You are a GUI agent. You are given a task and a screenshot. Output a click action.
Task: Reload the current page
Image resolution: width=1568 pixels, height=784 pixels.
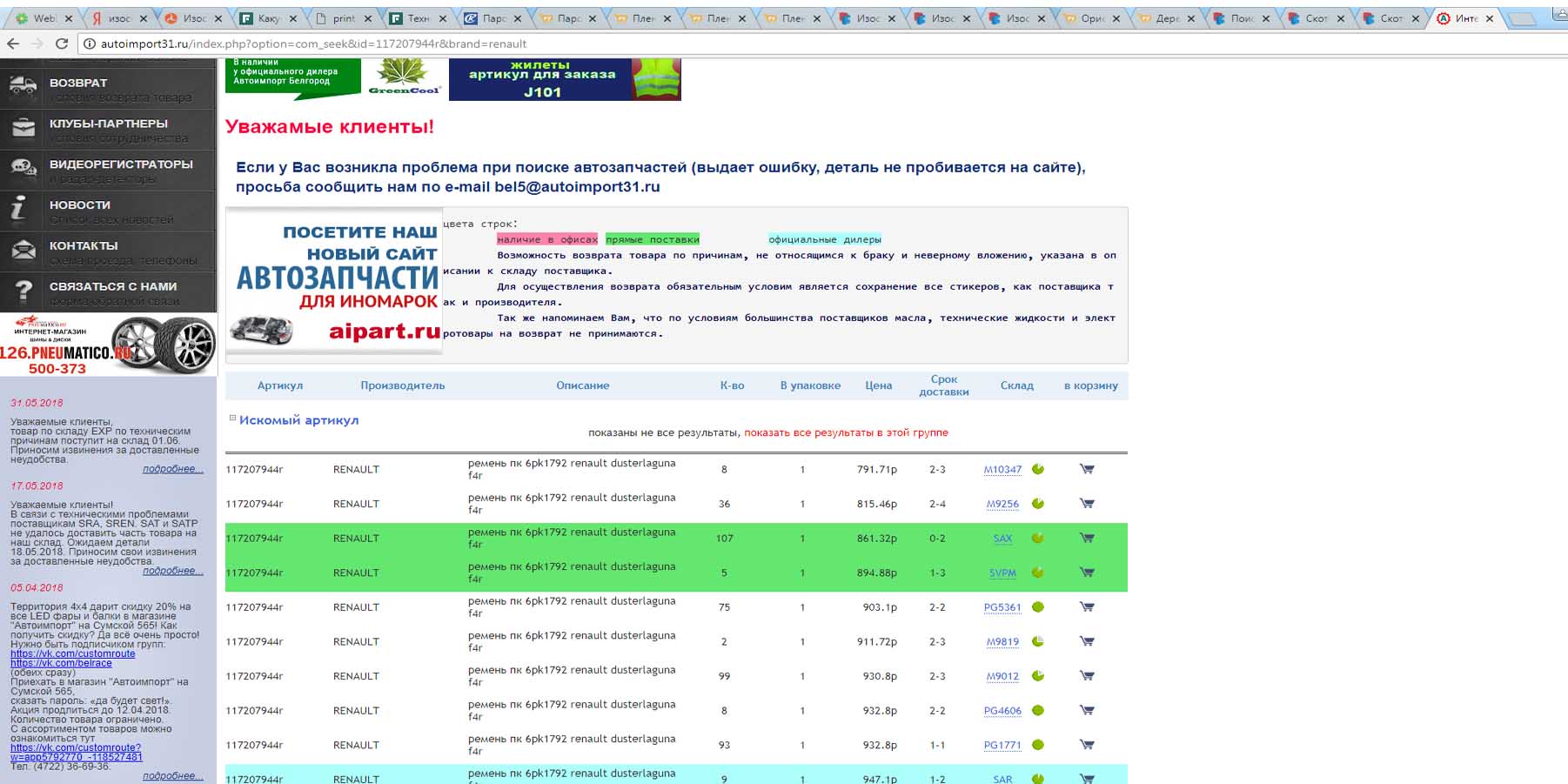coord(62,44)
